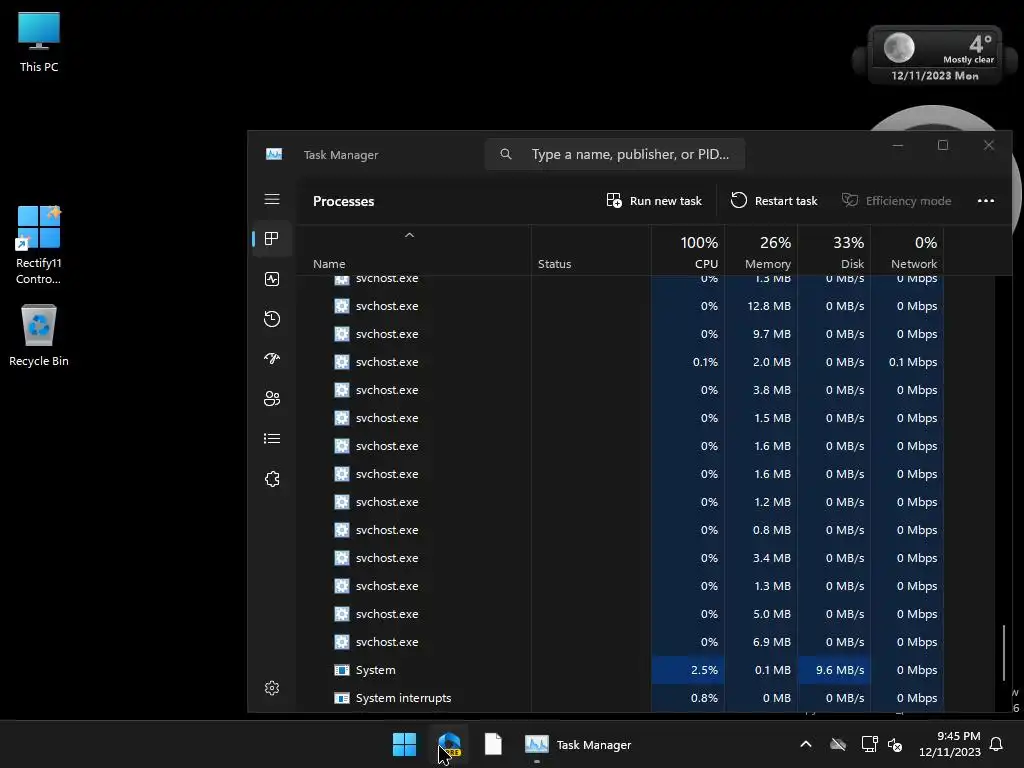Select svchost.exe row using 6.9 MB memory
This screenshot has width=1024, height=768.
pyautogui.click(x=620, y=643)
